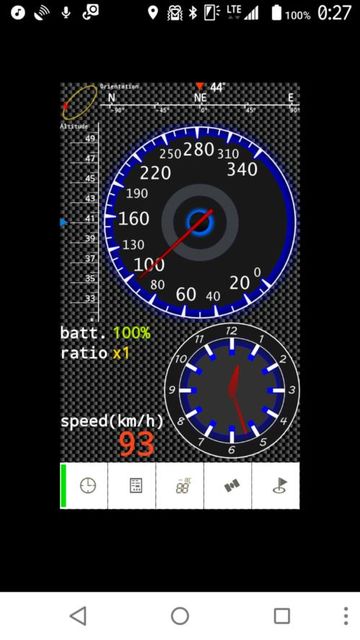Tap the compass orientation scale

(200, 104)
